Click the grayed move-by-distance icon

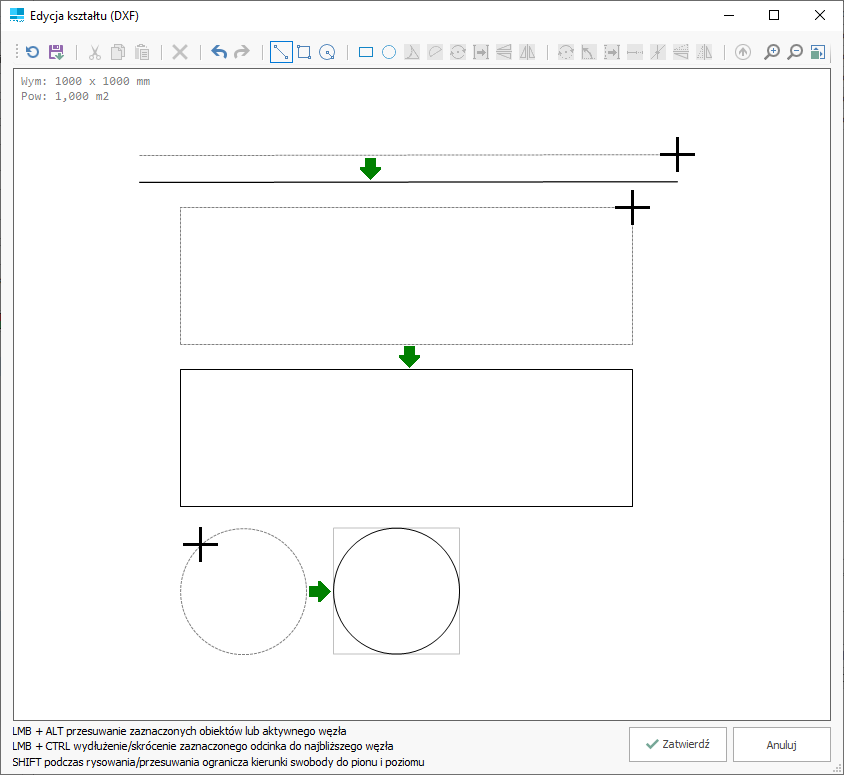tap(481, 52)
